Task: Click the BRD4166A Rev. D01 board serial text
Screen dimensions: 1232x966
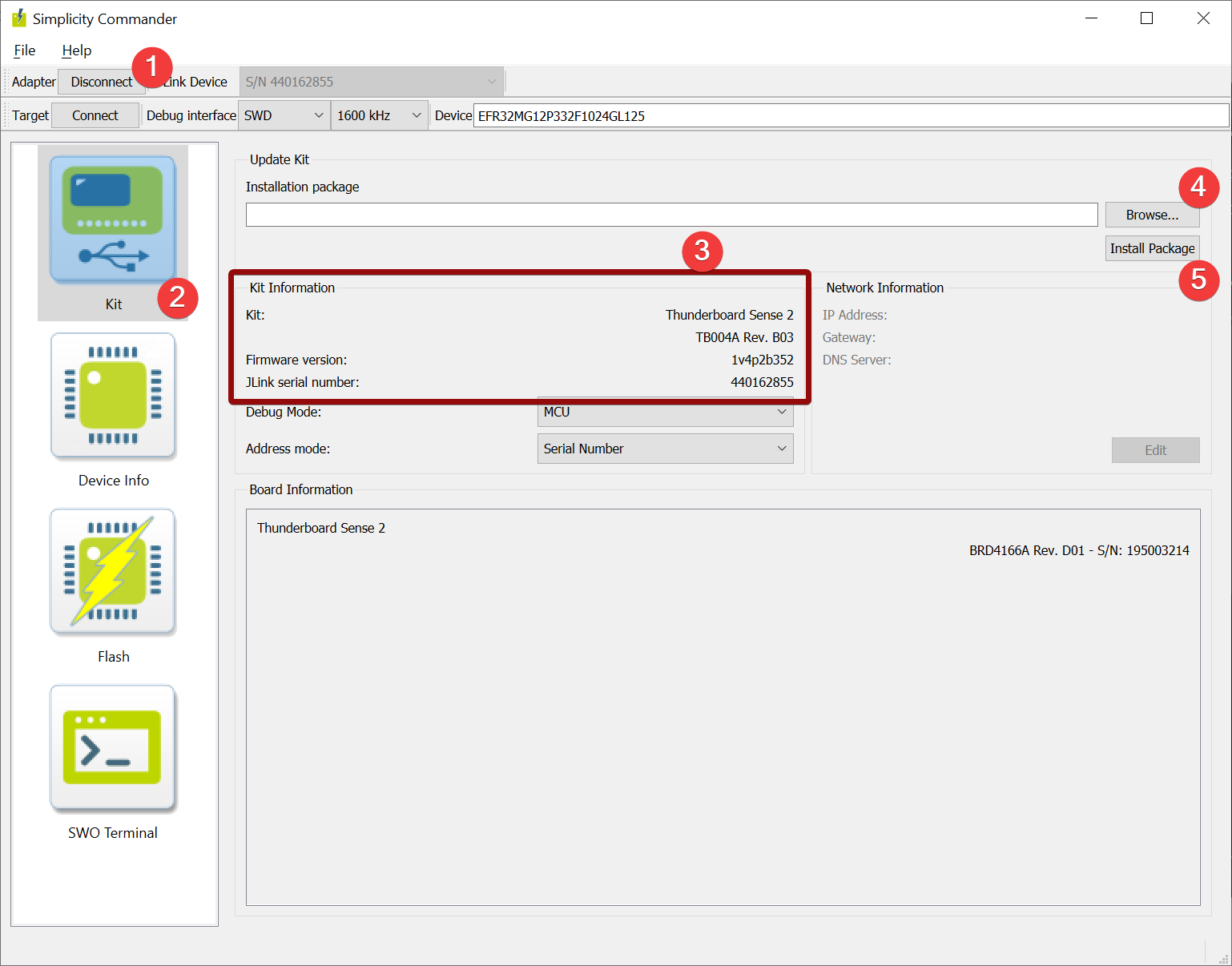Action: pyautogui.click(x=1079, y=550)
